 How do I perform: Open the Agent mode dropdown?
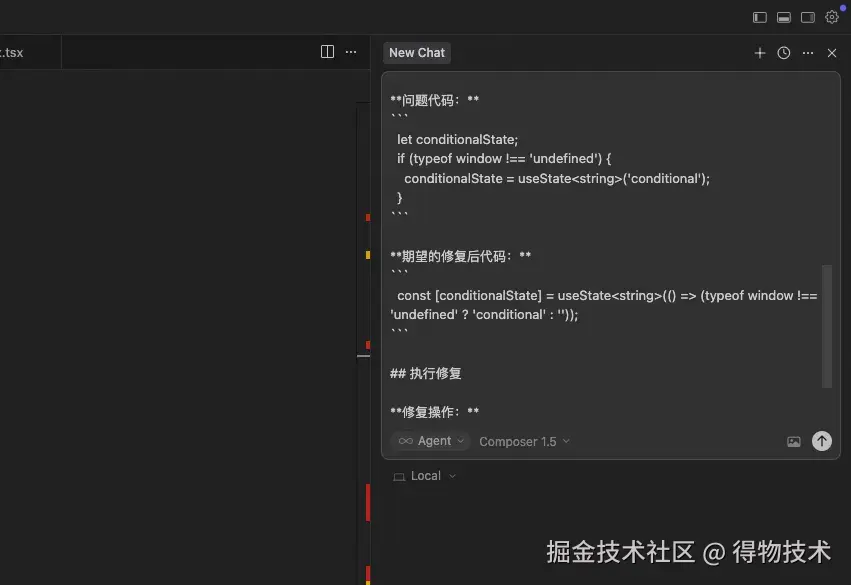[430, 441]
